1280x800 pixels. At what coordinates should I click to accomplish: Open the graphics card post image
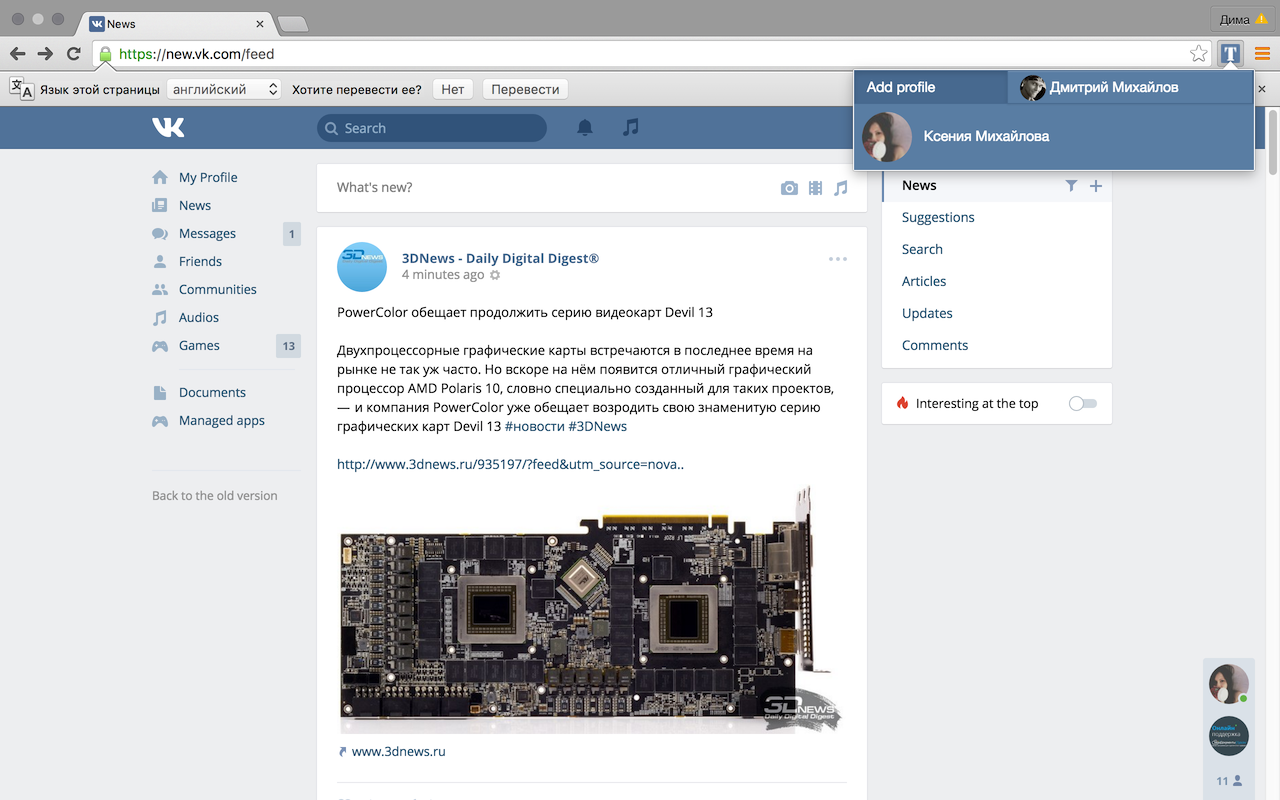[592, 609]
